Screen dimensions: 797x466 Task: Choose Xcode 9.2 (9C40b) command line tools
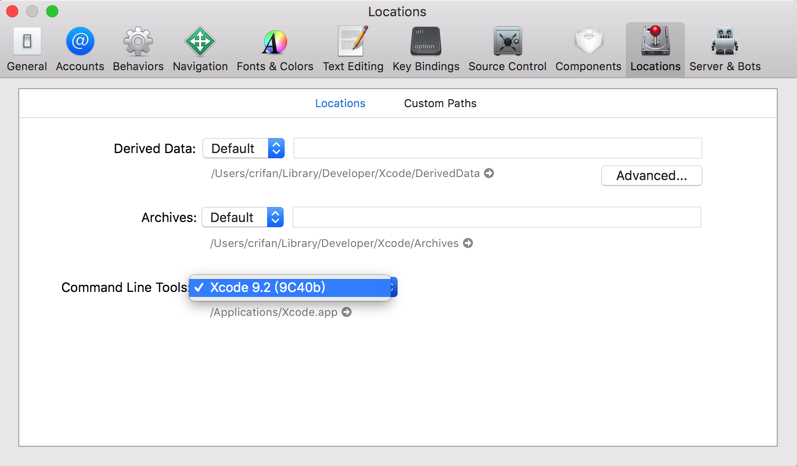290,288
